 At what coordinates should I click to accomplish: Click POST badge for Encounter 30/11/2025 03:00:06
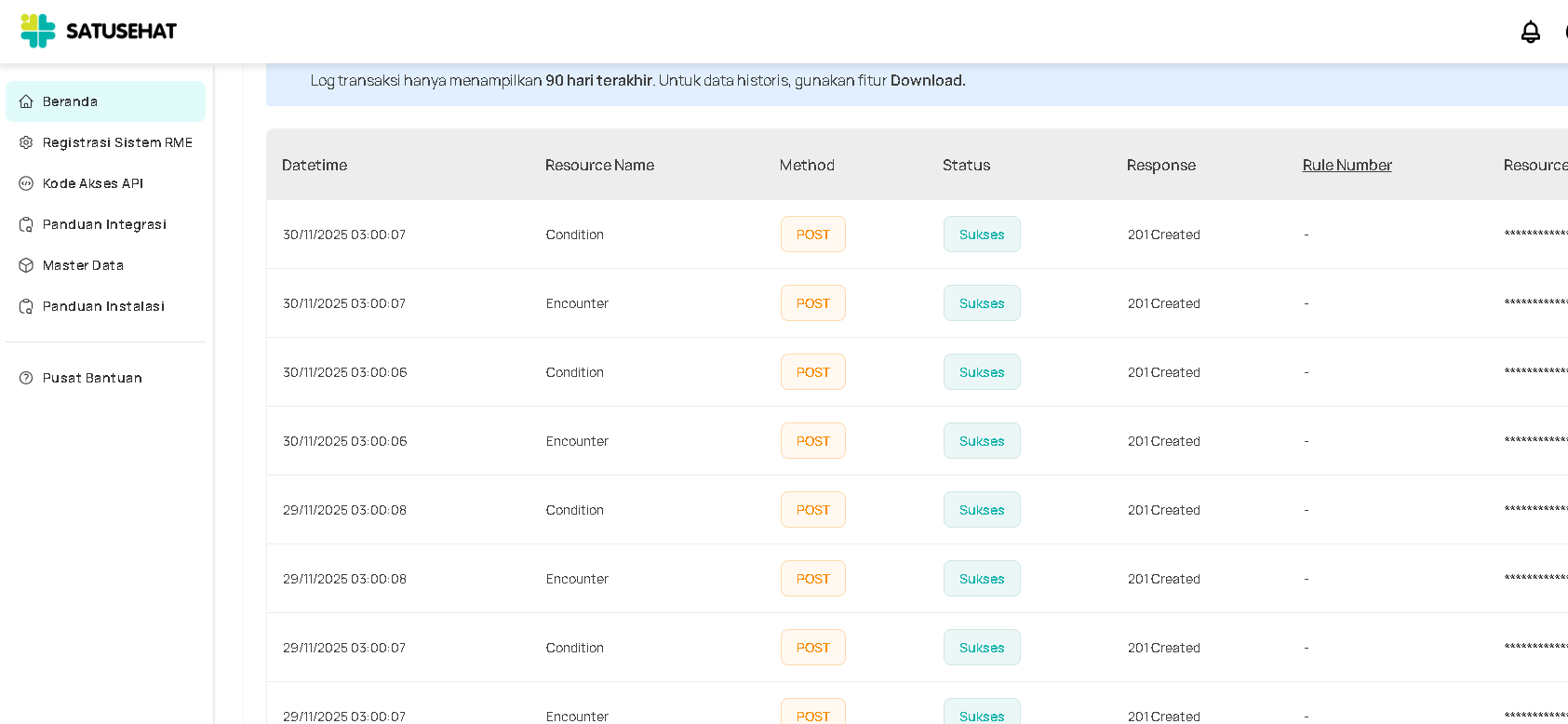click(812, 441)
